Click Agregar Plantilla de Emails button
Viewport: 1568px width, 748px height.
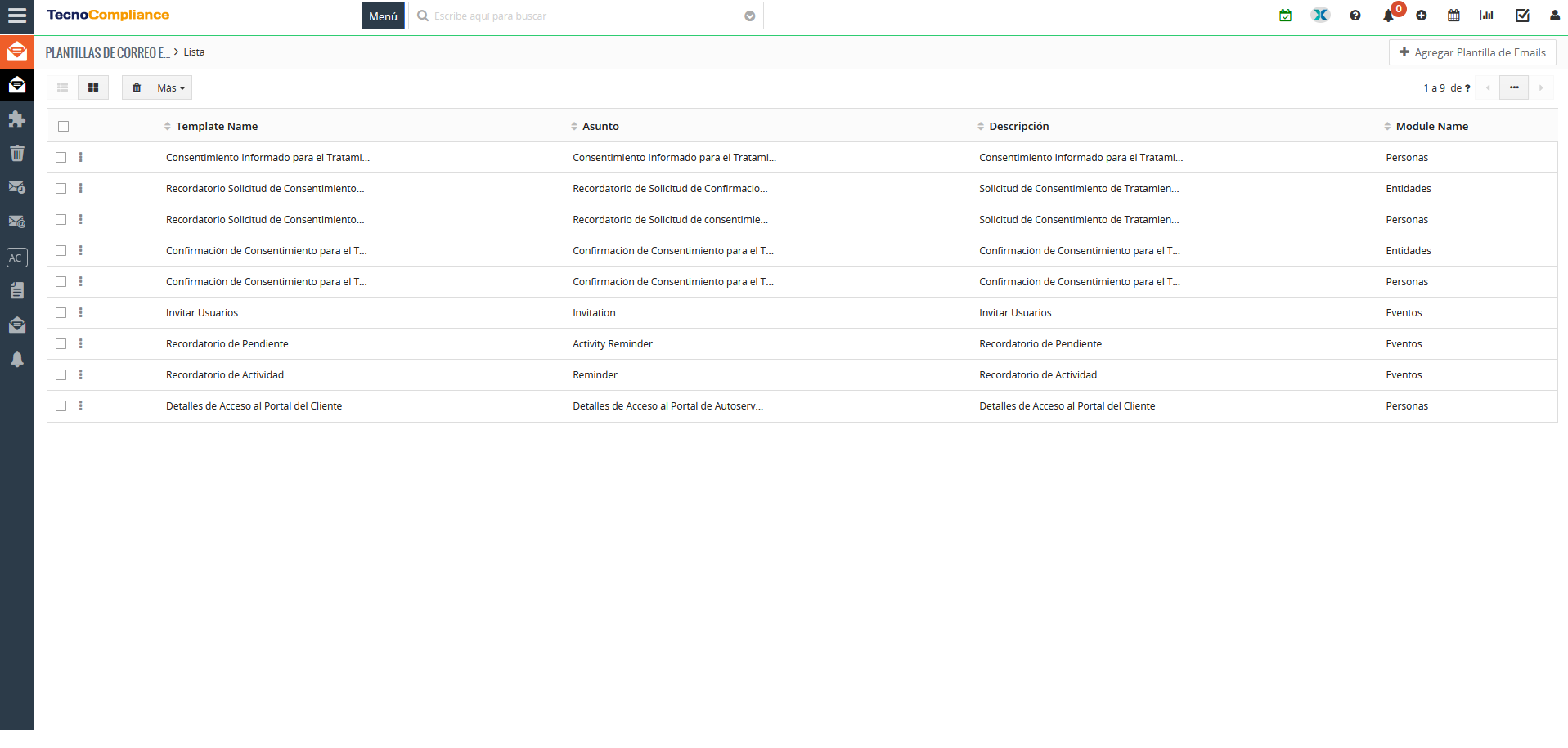click(x=1472, y=52)
